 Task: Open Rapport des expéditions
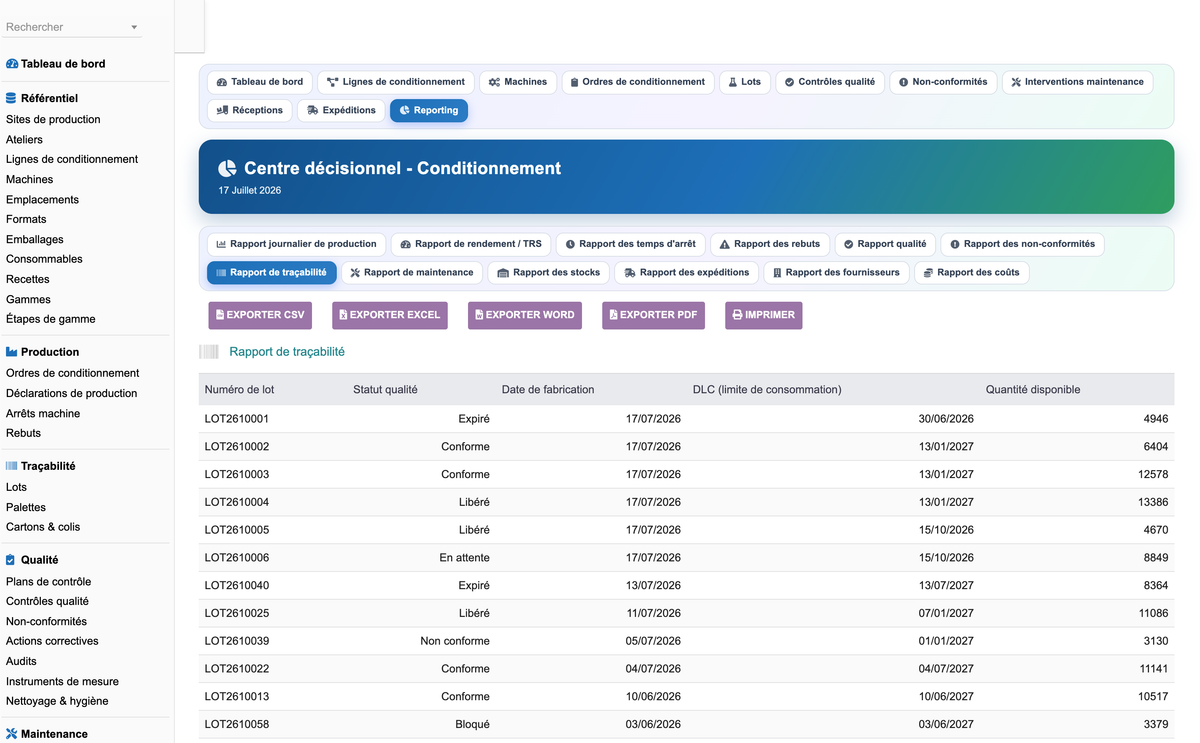(687, 272)
